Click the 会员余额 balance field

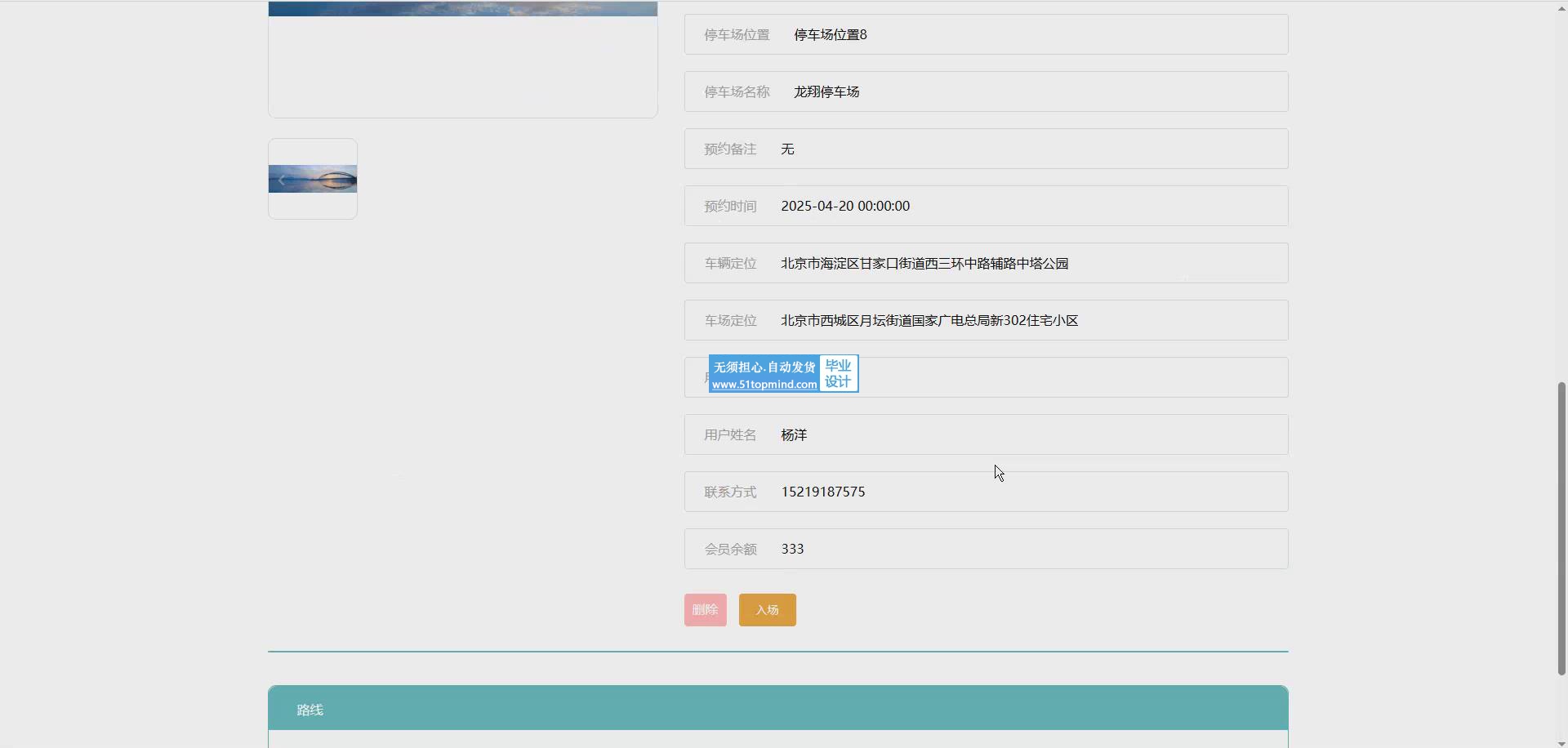tap(986, 549)
